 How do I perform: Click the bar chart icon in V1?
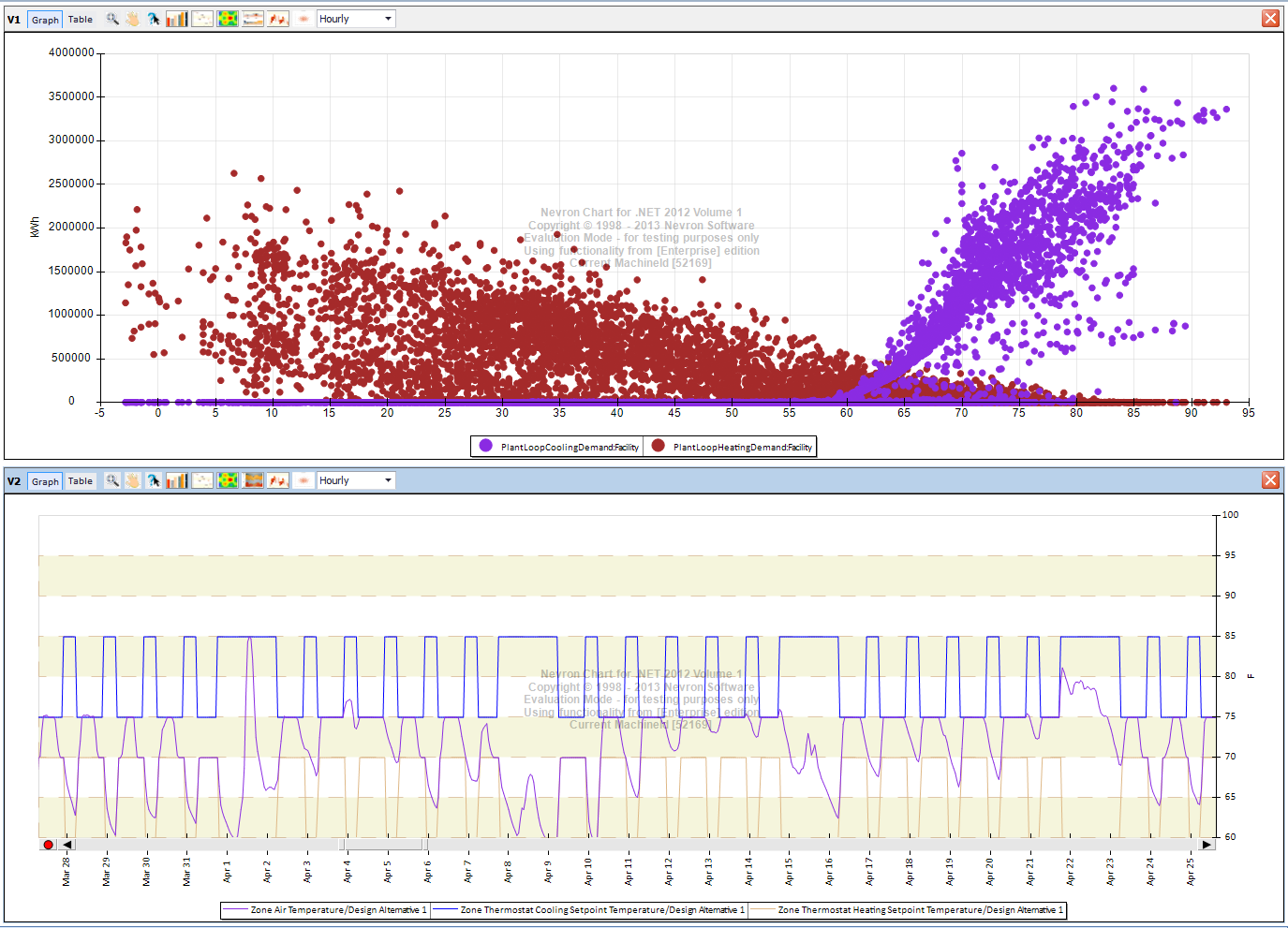[x=177, y=19]
